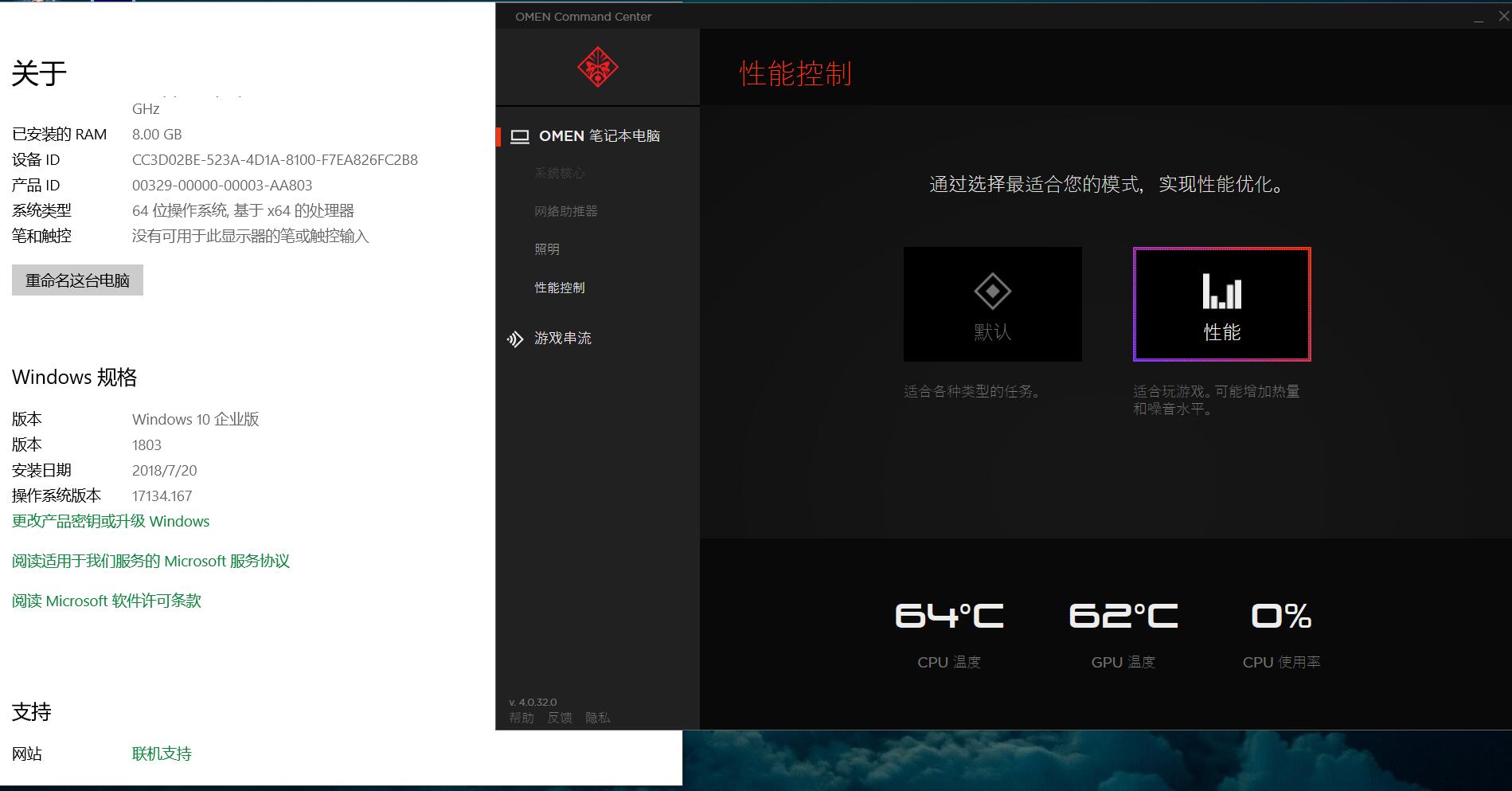Click 帮助 in OMEN footer
The height and width of the screenshot is (791, 1512).
tap(522, 718)
